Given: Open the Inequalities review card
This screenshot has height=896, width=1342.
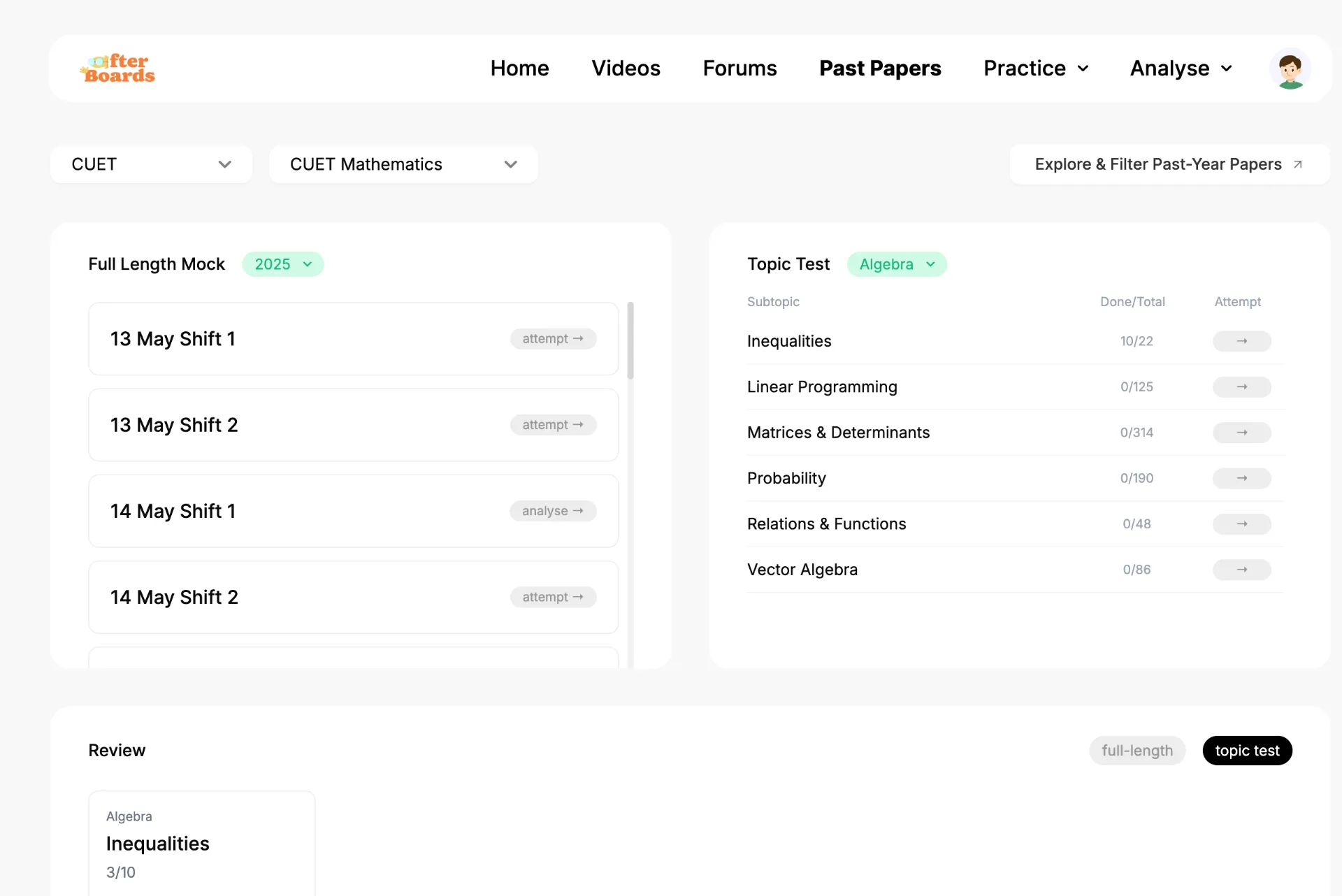Looking at the screenshot, I should tap(202, 843).
